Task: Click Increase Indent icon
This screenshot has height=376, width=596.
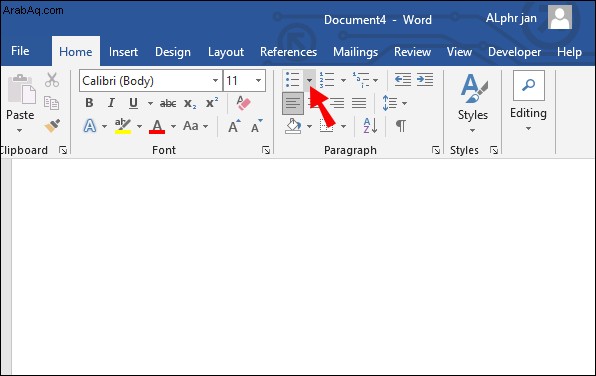Action: 425,80
